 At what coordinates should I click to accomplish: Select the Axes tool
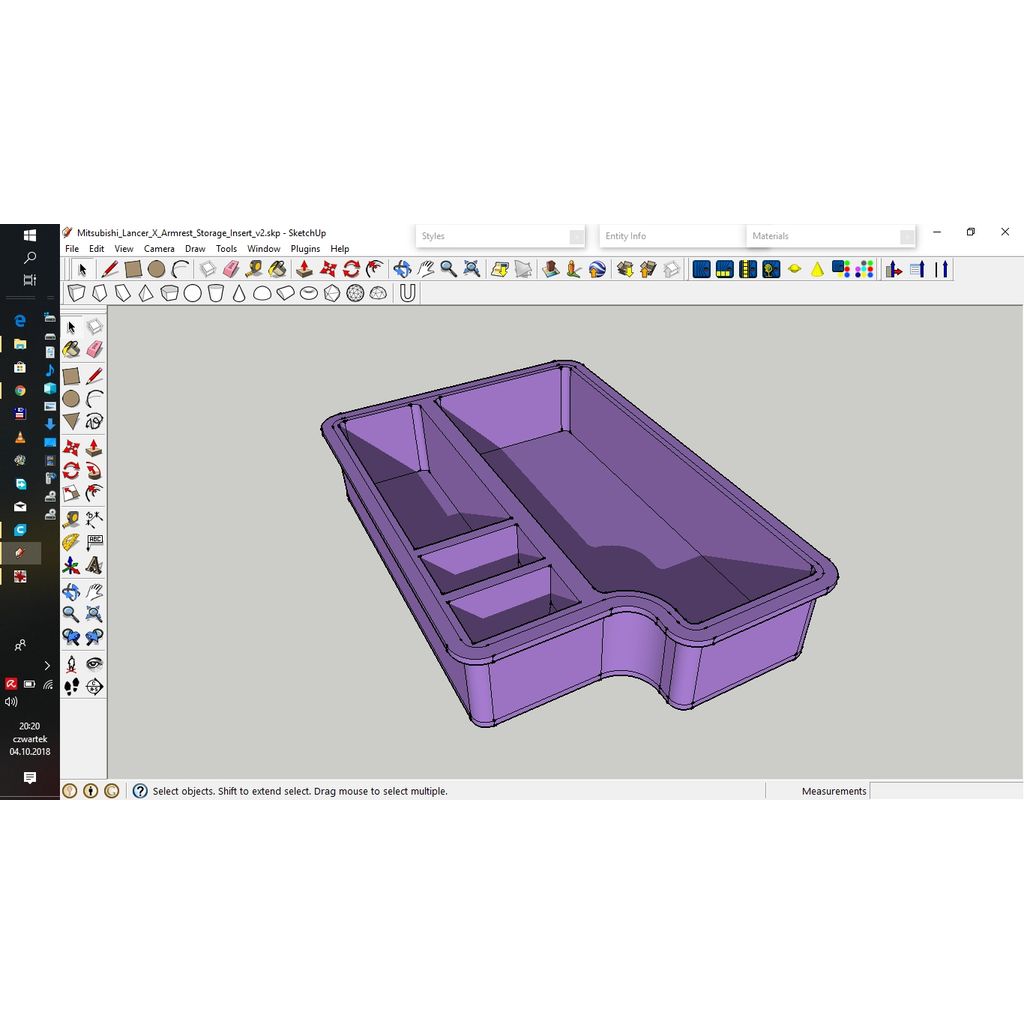click(x=71, y=565)
